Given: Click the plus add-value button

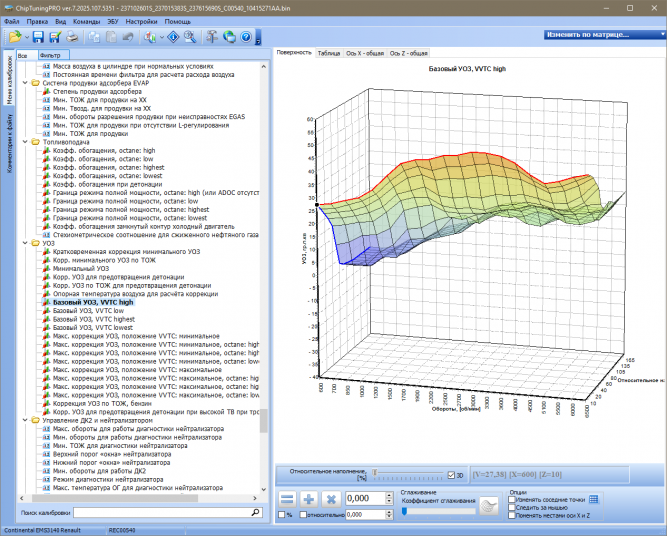Looking at the screenshot, I should click(309, 499).
